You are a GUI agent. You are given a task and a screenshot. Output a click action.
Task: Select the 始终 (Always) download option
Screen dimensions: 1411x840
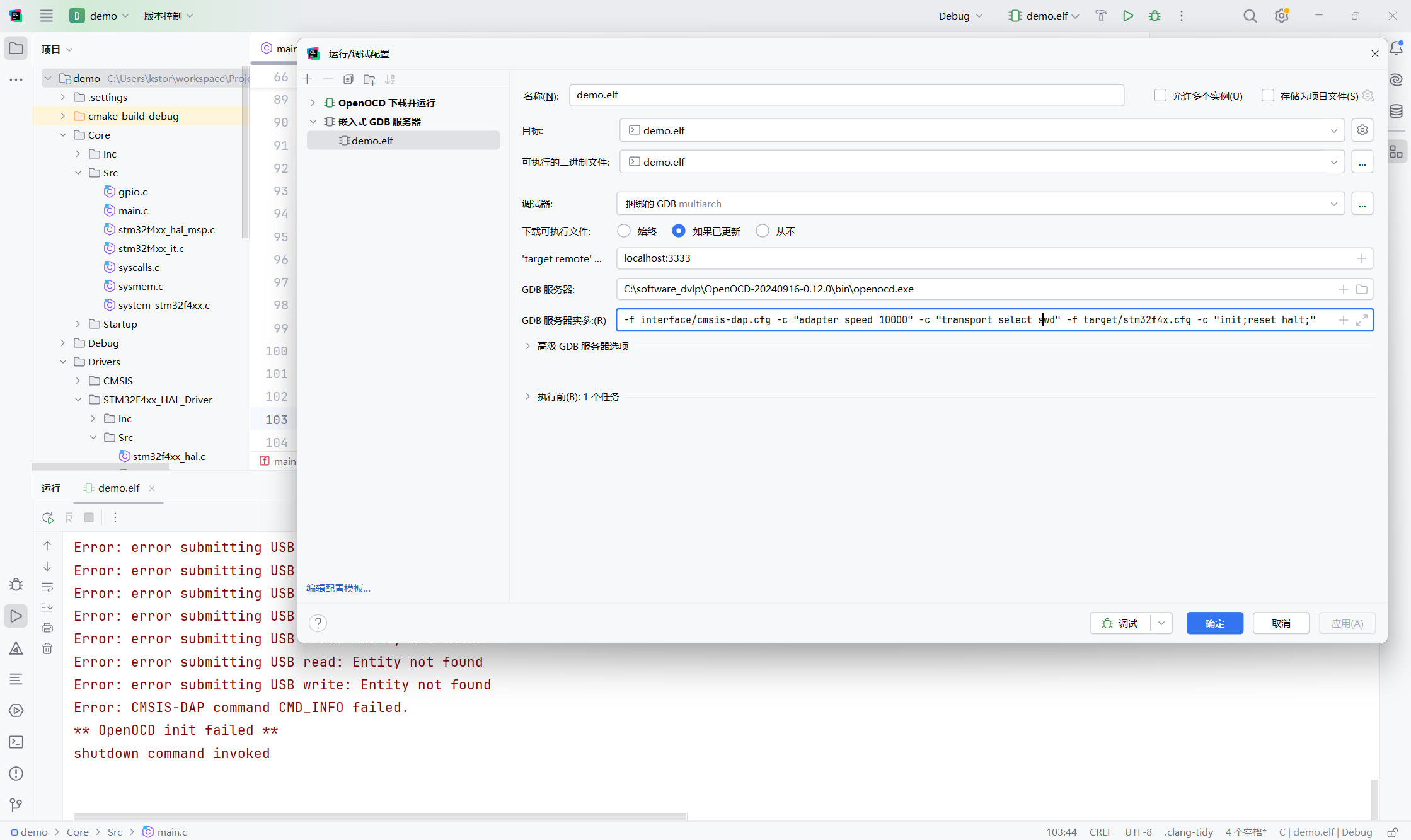624,231
